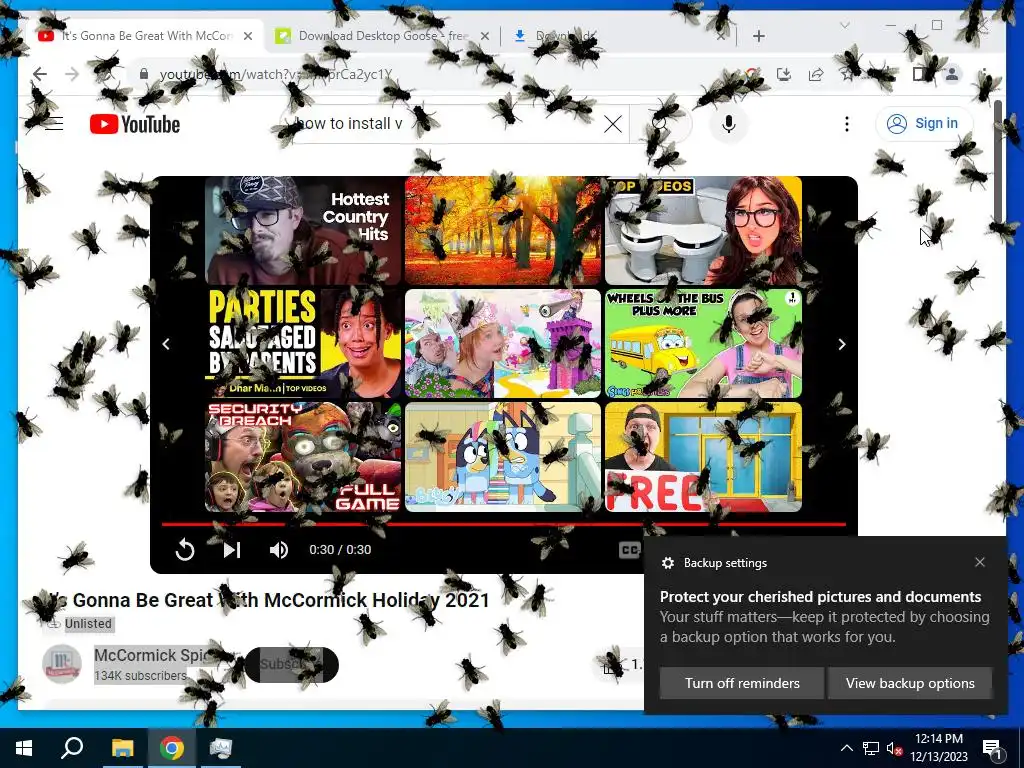Expand Chrome tab search chevron

tap(844, 25)
